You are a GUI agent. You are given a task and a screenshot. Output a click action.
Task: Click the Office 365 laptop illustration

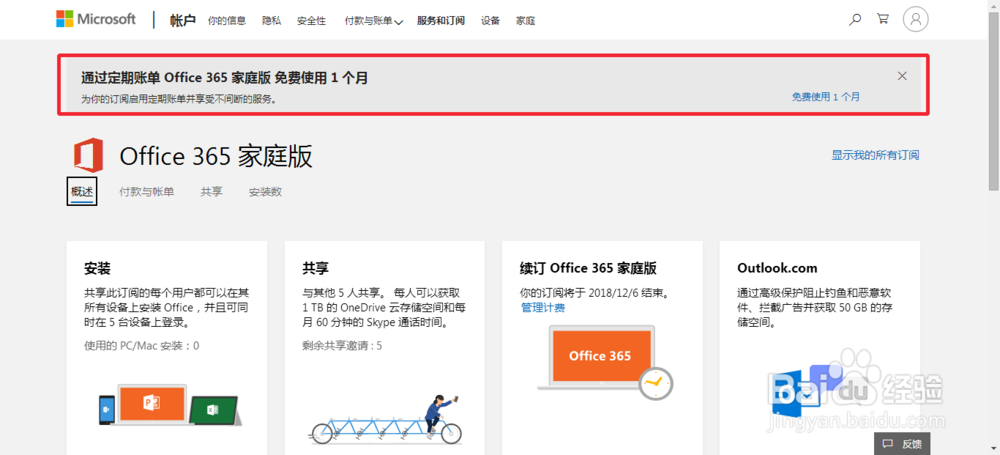605,362
